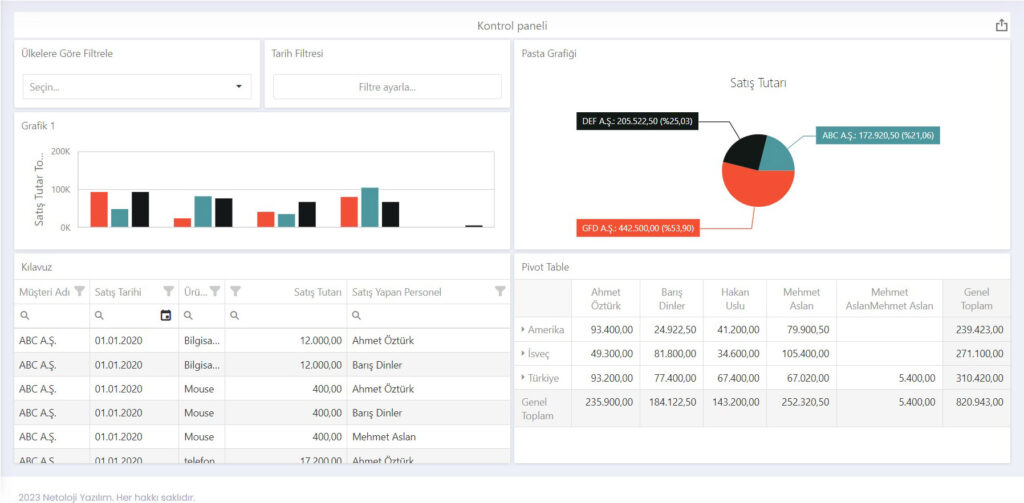Viewport: 1024px width, 503px height.
Task: Click the Filtre ayarla button
Action: tap(387, 87)
